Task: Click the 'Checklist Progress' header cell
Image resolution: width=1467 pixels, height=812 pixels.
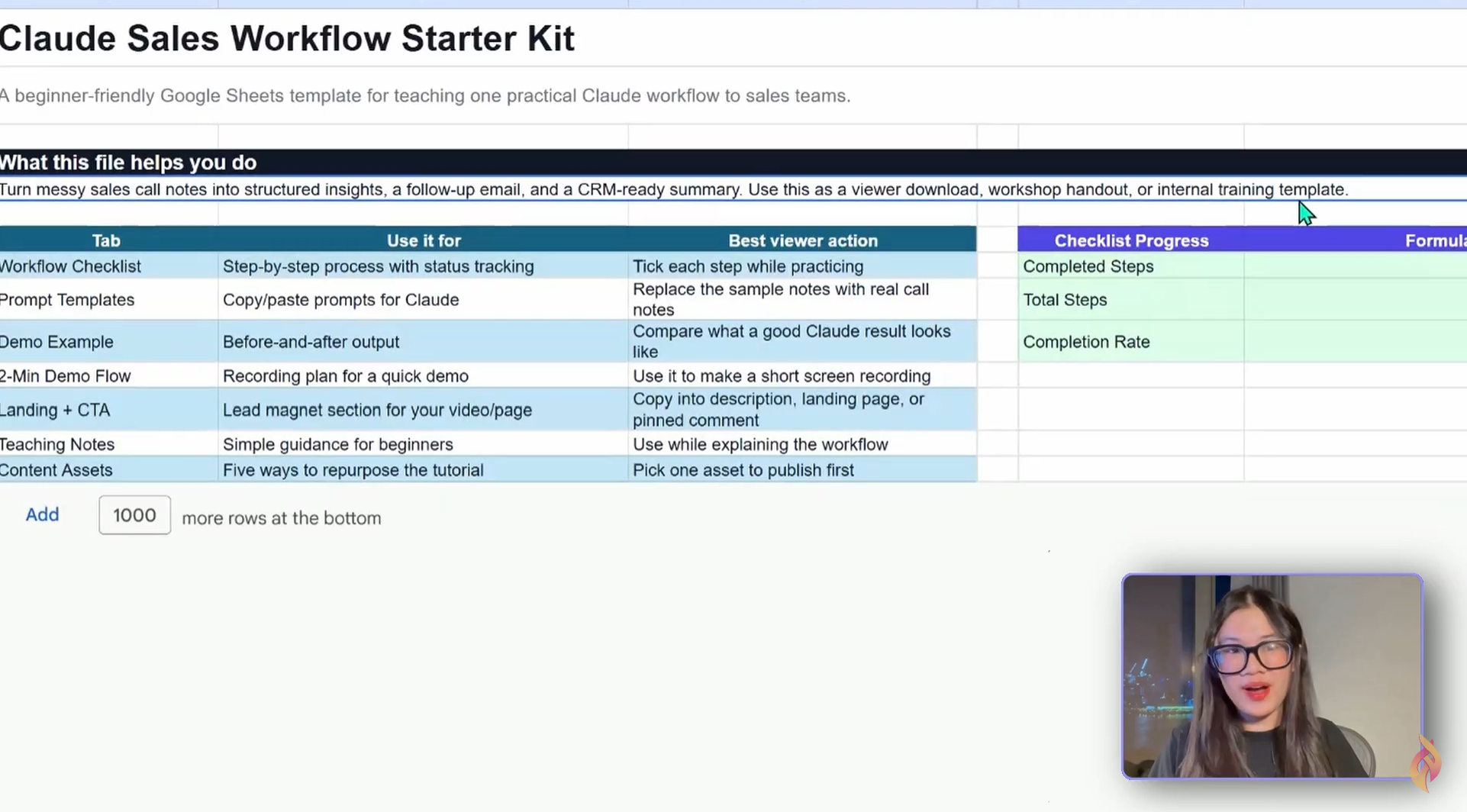Action: click(x=1131, y=240)
